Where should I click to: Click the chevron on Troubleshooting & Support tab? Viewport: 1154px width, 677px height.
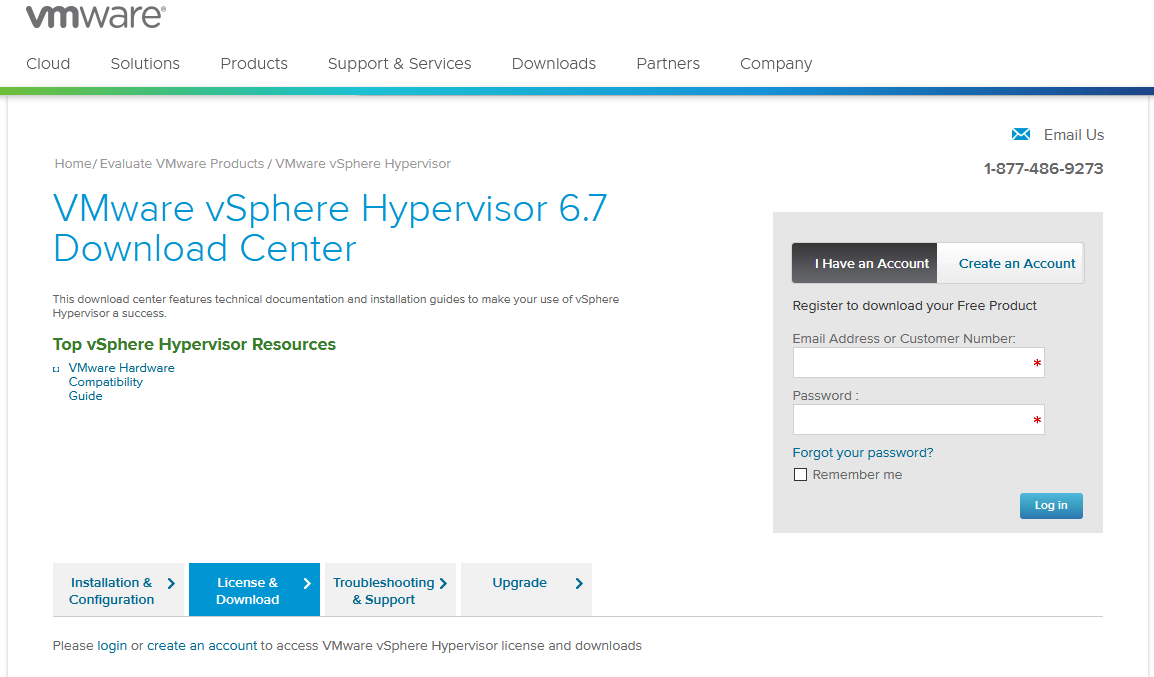[443, 584]
